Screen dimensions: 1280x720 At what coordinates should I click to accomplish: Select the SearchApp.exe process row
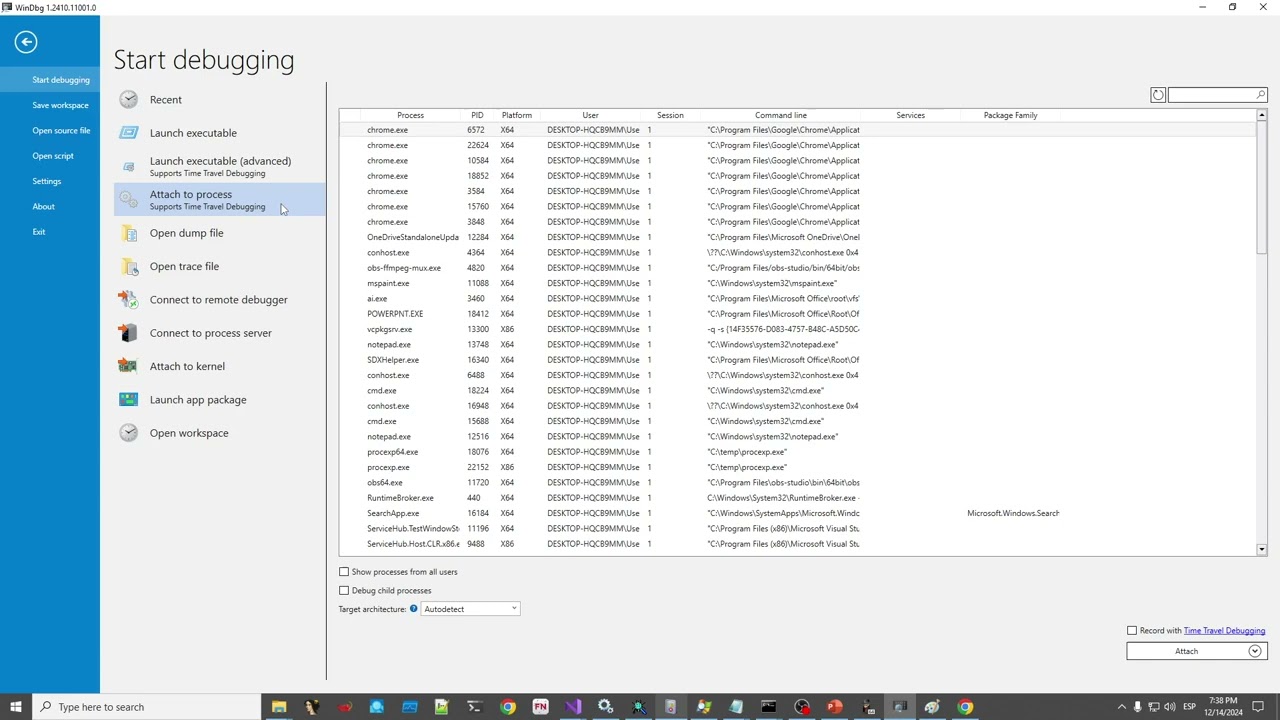click(x=797, y=513)
